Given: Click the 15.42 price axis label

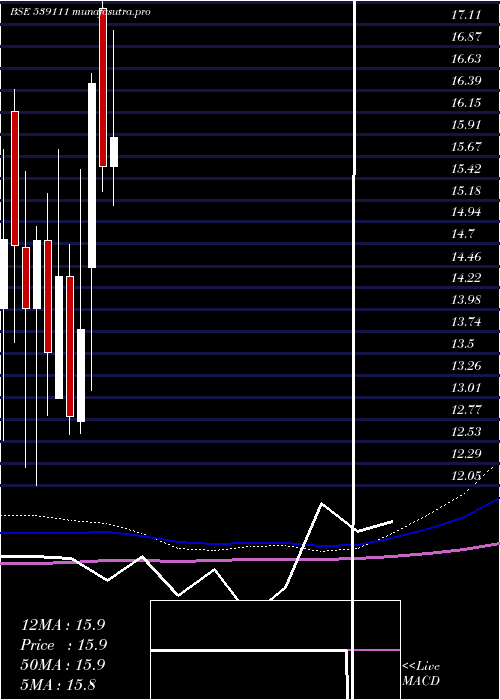Looking at the screenshot, I should 466,169.
